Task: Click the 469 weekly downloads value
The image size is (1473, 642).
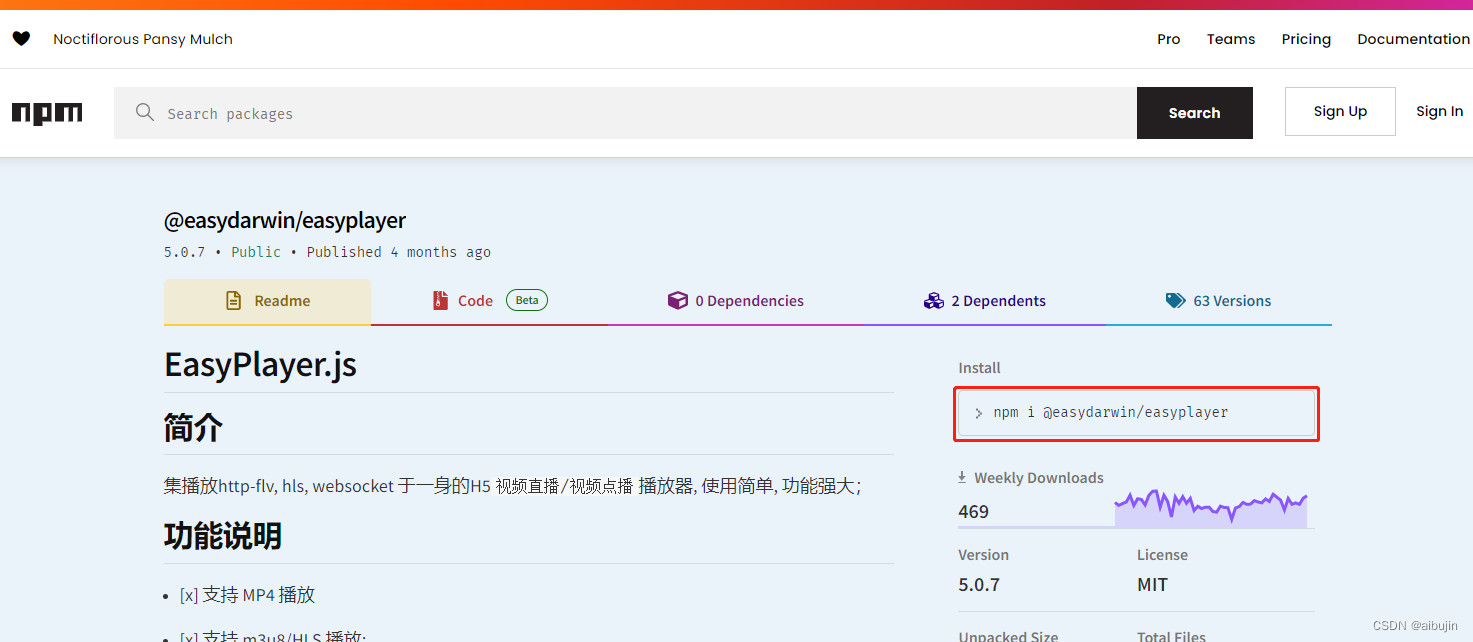Action: click(973, 512)
